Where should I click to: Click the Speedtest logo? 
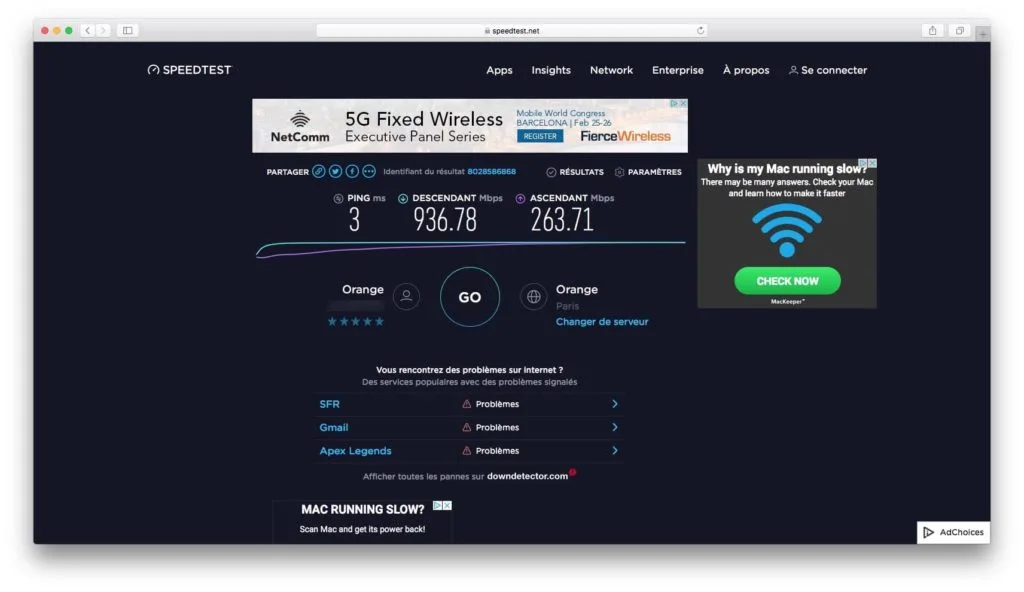coord(188,70)
